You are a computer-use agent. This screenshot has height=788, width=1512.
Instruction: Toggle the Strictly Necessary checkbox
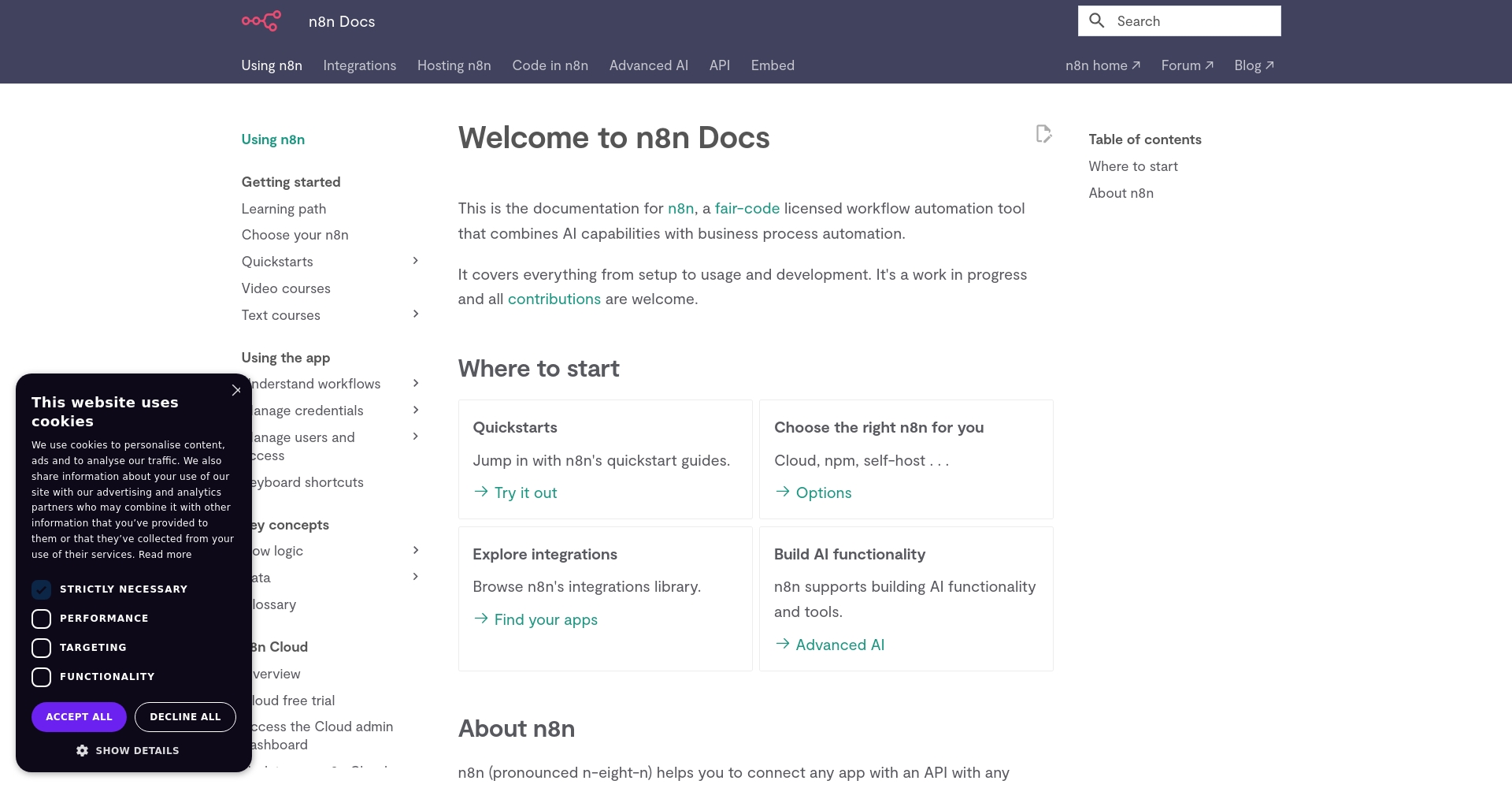pyautogui.click(x=42, y=589)
